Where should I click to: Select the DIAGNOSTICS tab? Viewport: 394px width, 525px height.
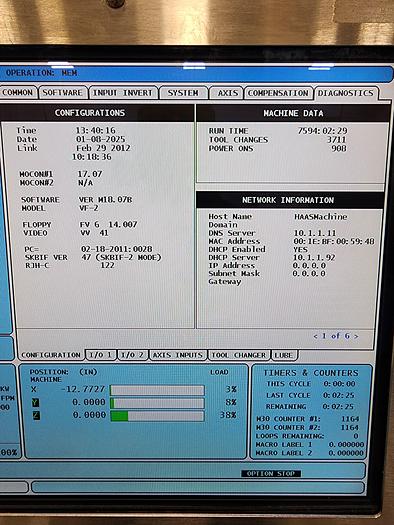(346, 93)
